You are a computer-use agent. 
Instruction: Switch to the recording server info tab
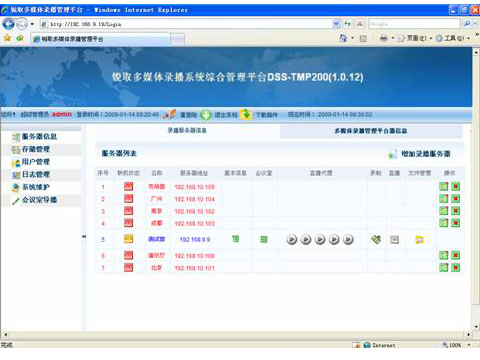point(187,131)
